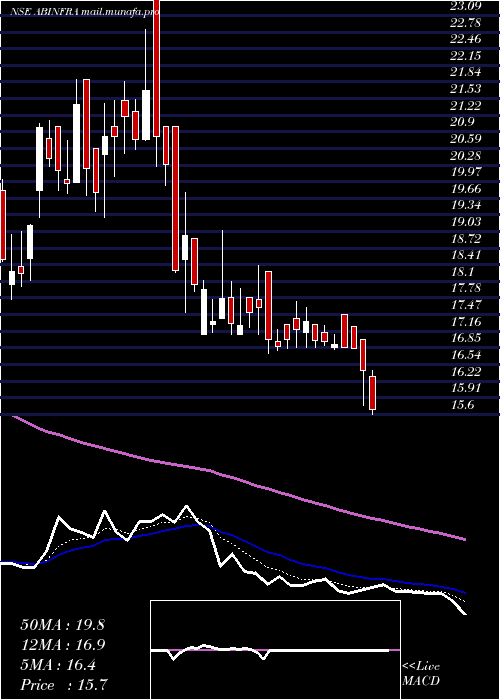Click the 21.84 price axis label
Image resolution: width=500 pixels, height=700 pixels.
pyautogui.click(x=466, y=72)
